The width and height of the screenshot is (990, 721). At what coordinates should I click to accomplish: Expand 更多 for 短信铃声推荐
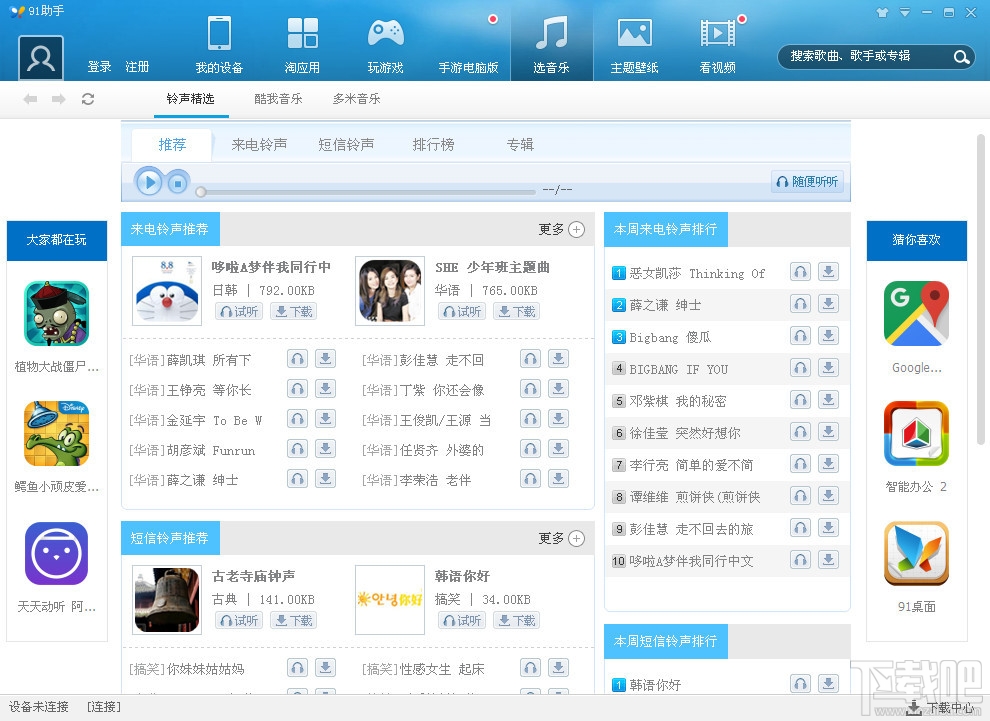tap(561, 539)
